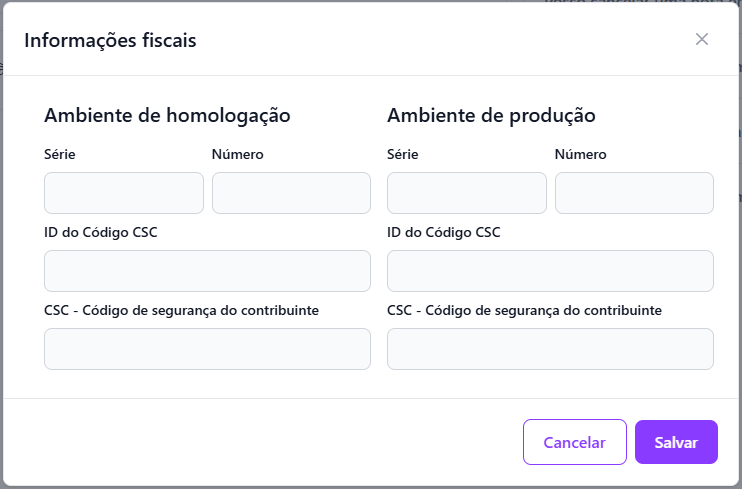Focus Número field under Ambiente de homologação
The image size is (742, 489).
tap(291, 193)
